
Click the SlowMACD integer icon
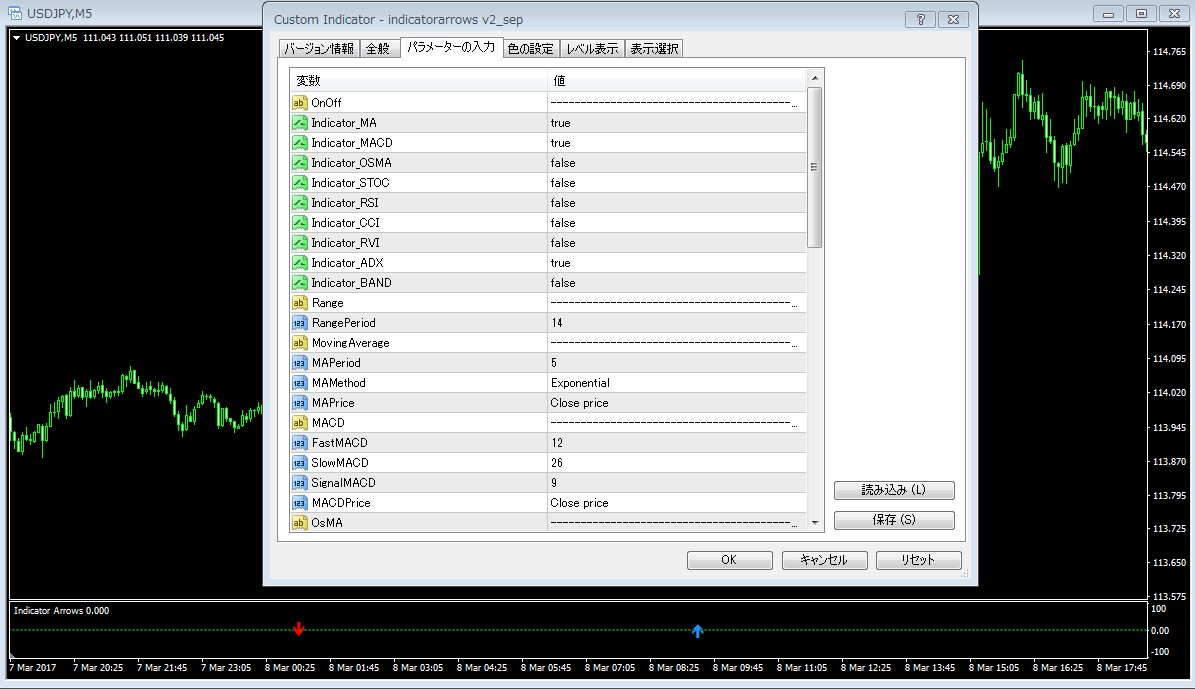[x=300, y=463]
